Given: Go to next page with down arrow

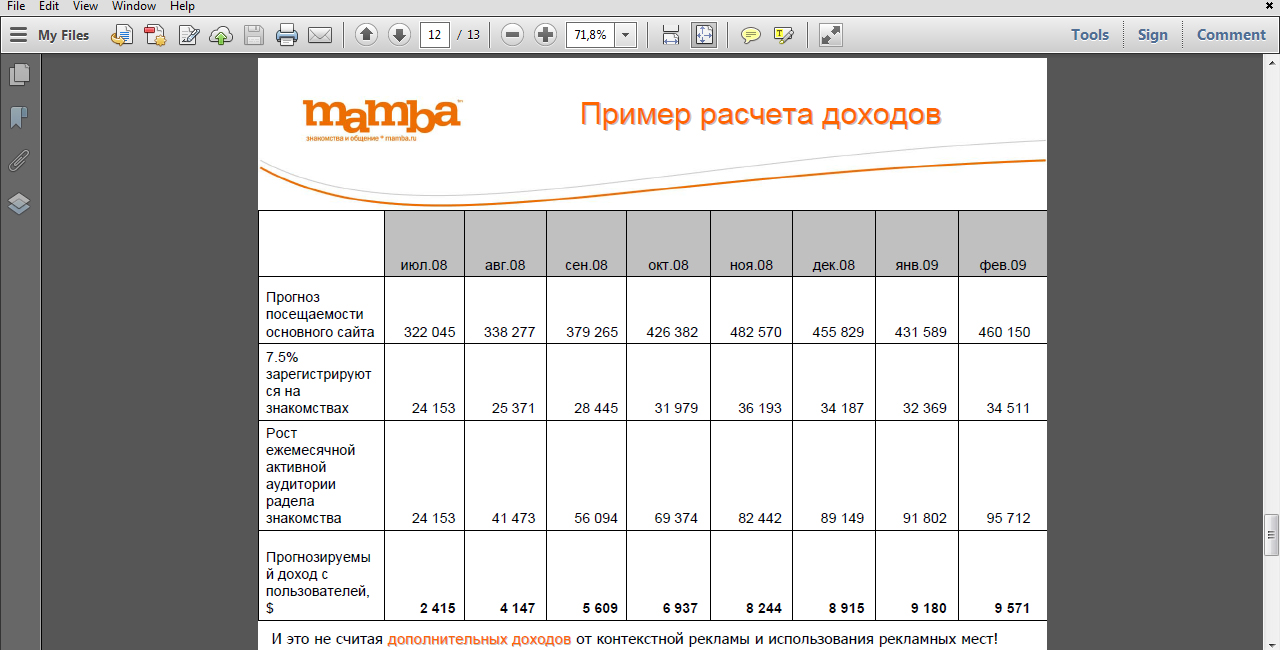Looking at the screenshot, I should coord(399,35).
